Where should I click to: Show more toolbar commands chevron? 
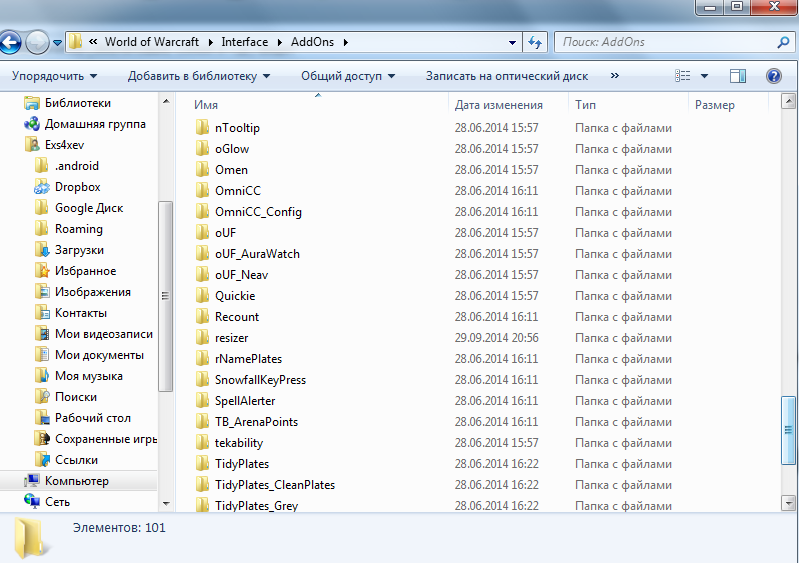(615, 75)
